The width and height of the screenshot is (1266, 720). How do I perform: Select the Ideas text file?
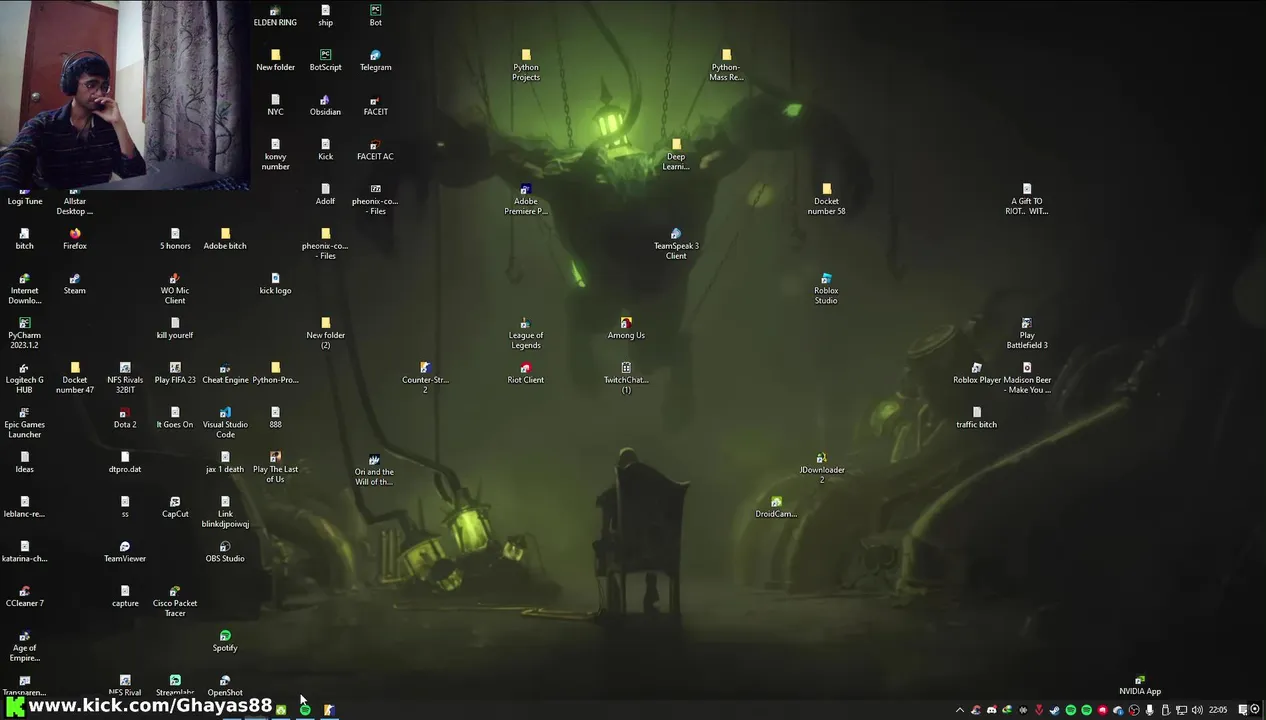pyautogui.click(x=25, y=462)
